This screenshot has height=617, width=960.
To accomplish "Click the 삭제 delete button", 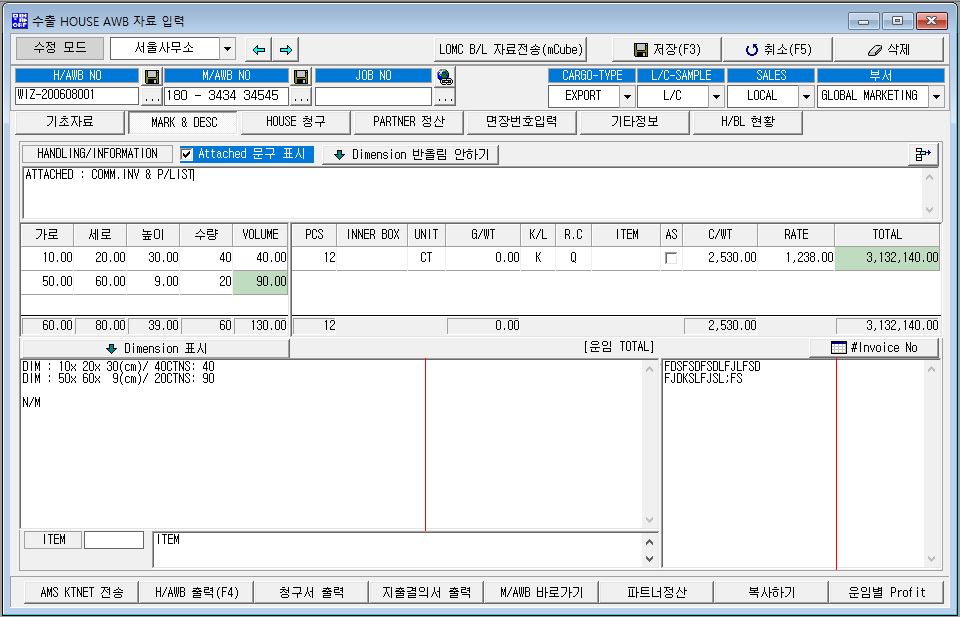I will pos(889,50).
